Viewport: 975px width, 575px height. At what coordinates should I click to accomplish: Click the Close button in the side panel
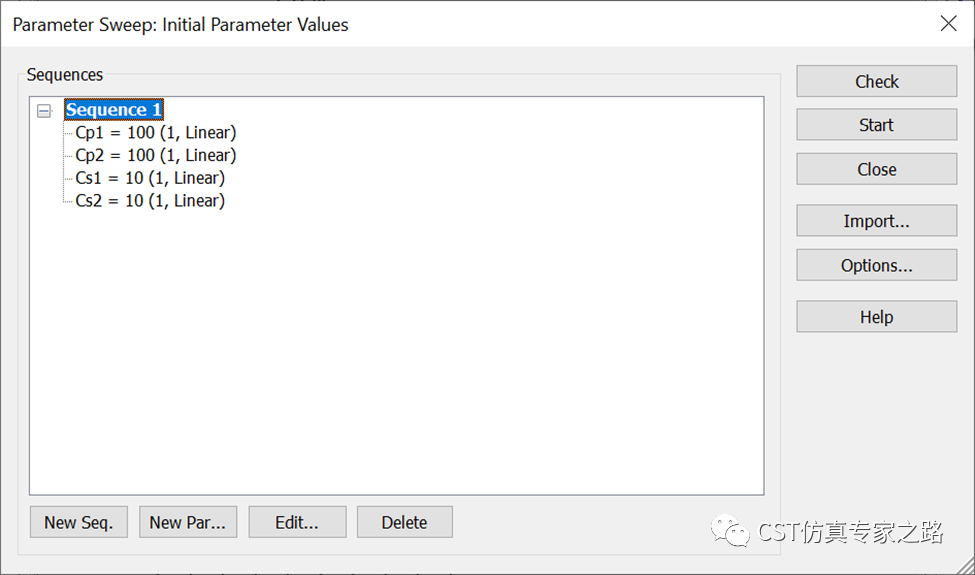coord(876,169)
